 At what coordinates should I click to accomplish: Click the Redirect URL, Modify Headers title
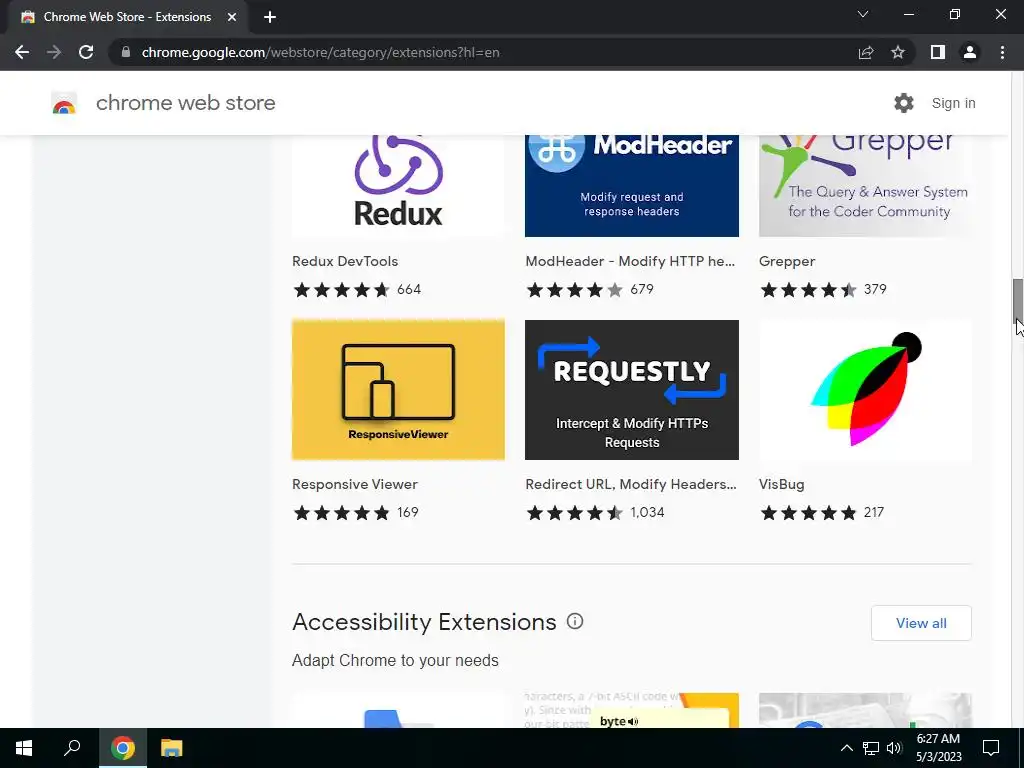point(631,485)
